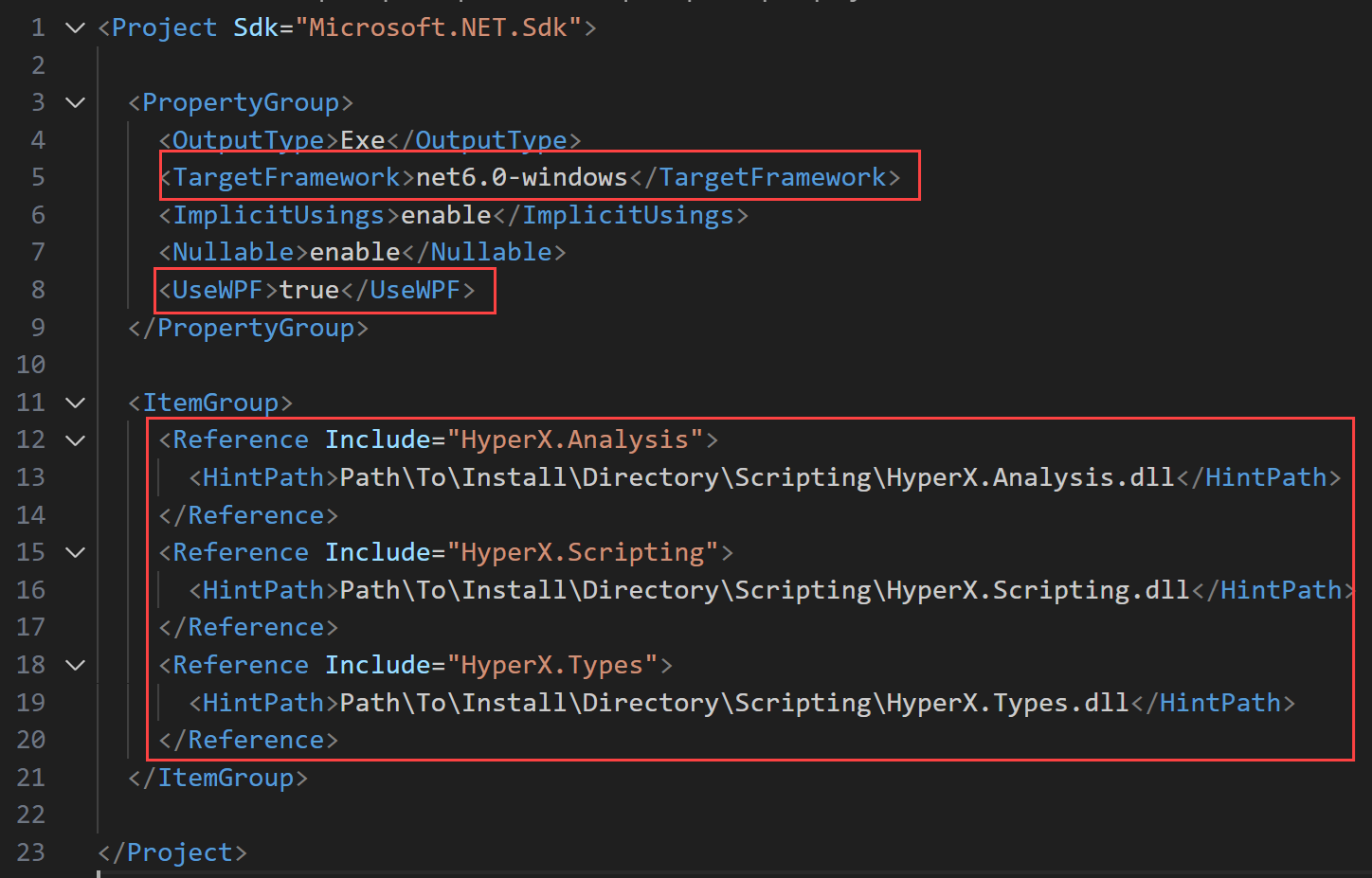Click the opening OutputType tag
The width and height of the screenshot is (1372, 878).
(x=249, y=140)
